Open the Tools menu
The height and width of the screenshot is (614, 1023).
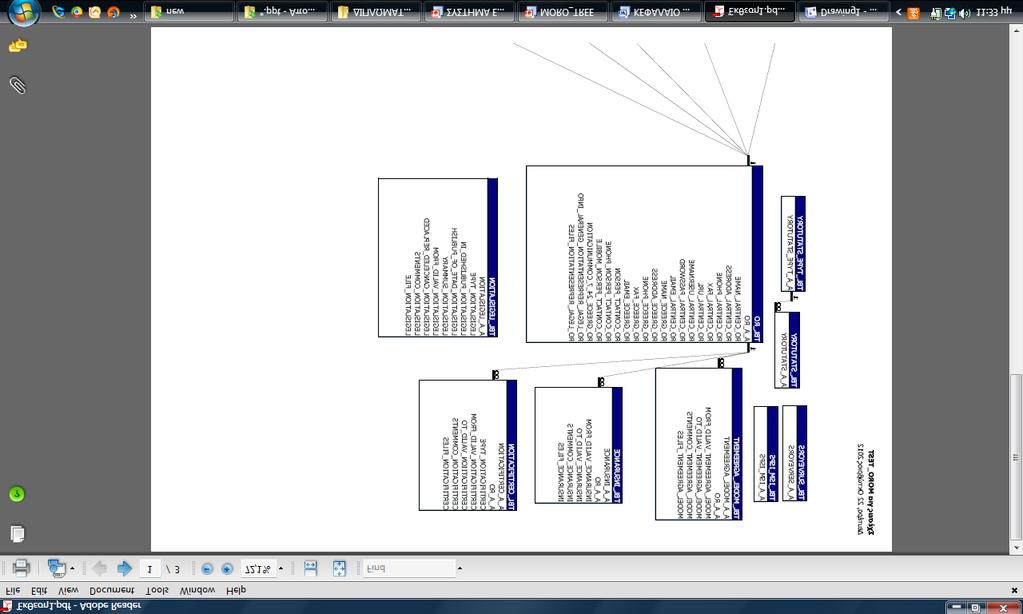coord(157,590)
